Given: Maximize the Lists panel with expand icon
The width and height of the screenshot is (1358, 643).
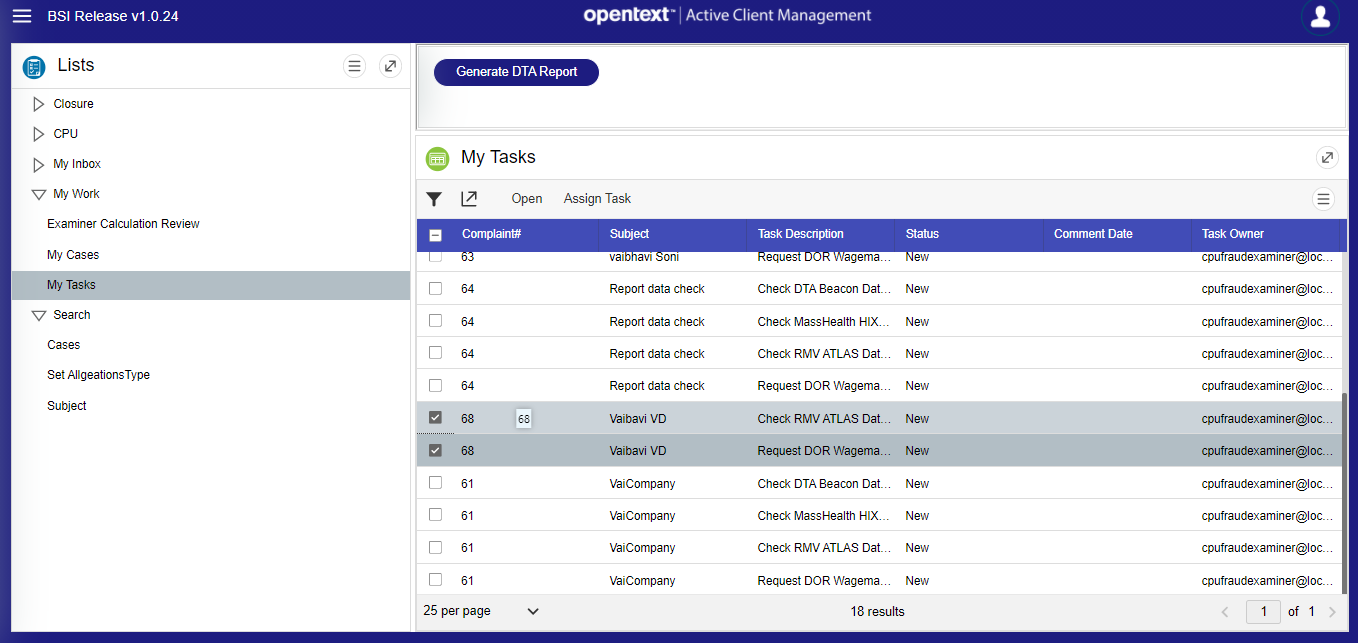Looking at the screenshot, I should pos(390,66).
